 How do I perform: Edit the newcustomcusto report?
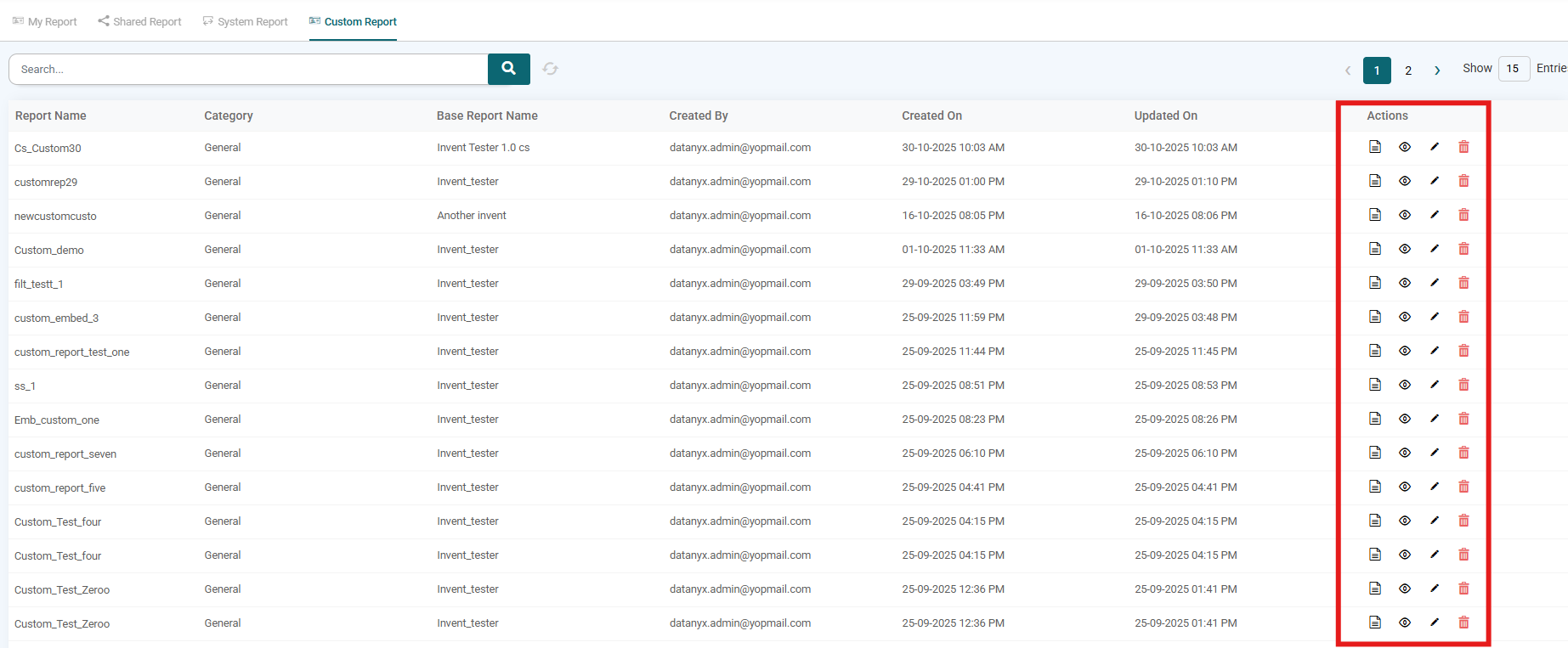pos(1435,215)
